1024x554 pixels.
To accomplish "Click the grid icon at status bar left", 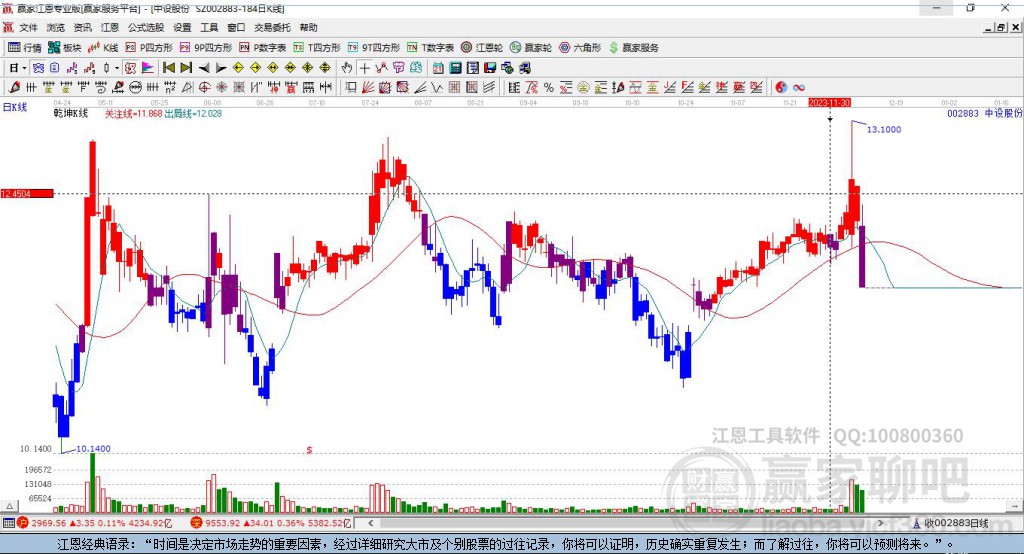I will [x=8, y=523].
